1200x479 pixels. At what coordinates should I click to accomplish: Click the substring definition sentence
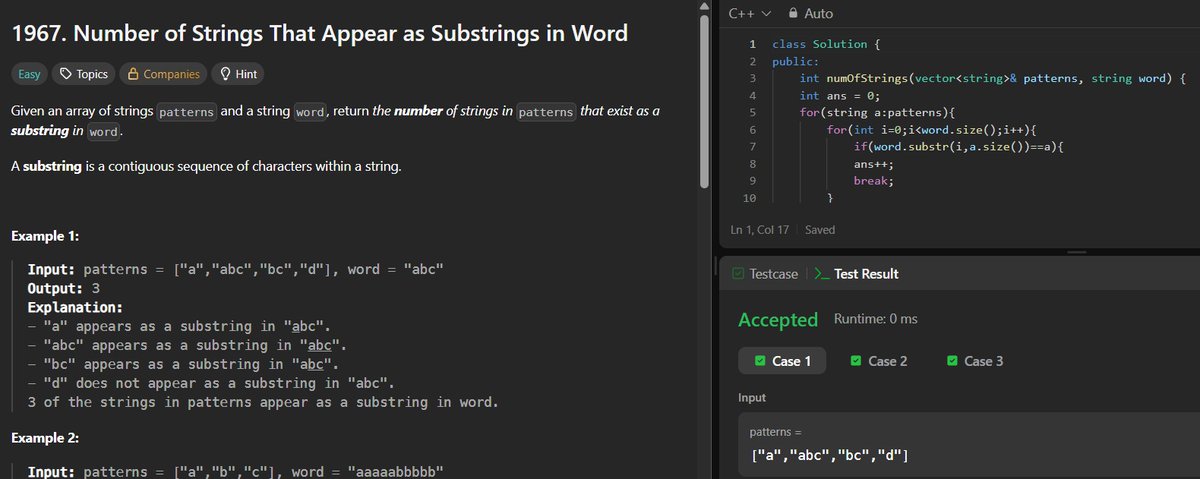(206, 165)
